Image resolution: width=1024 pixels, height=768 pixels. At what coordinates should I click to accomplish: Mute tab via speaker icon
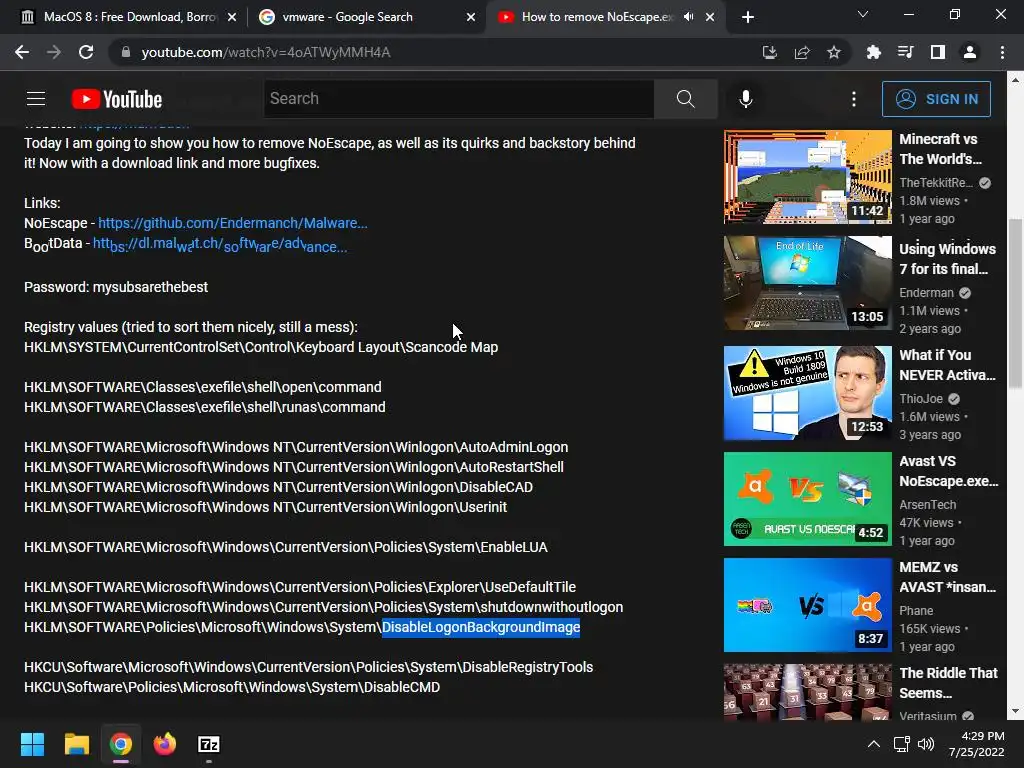click(688, 17)
